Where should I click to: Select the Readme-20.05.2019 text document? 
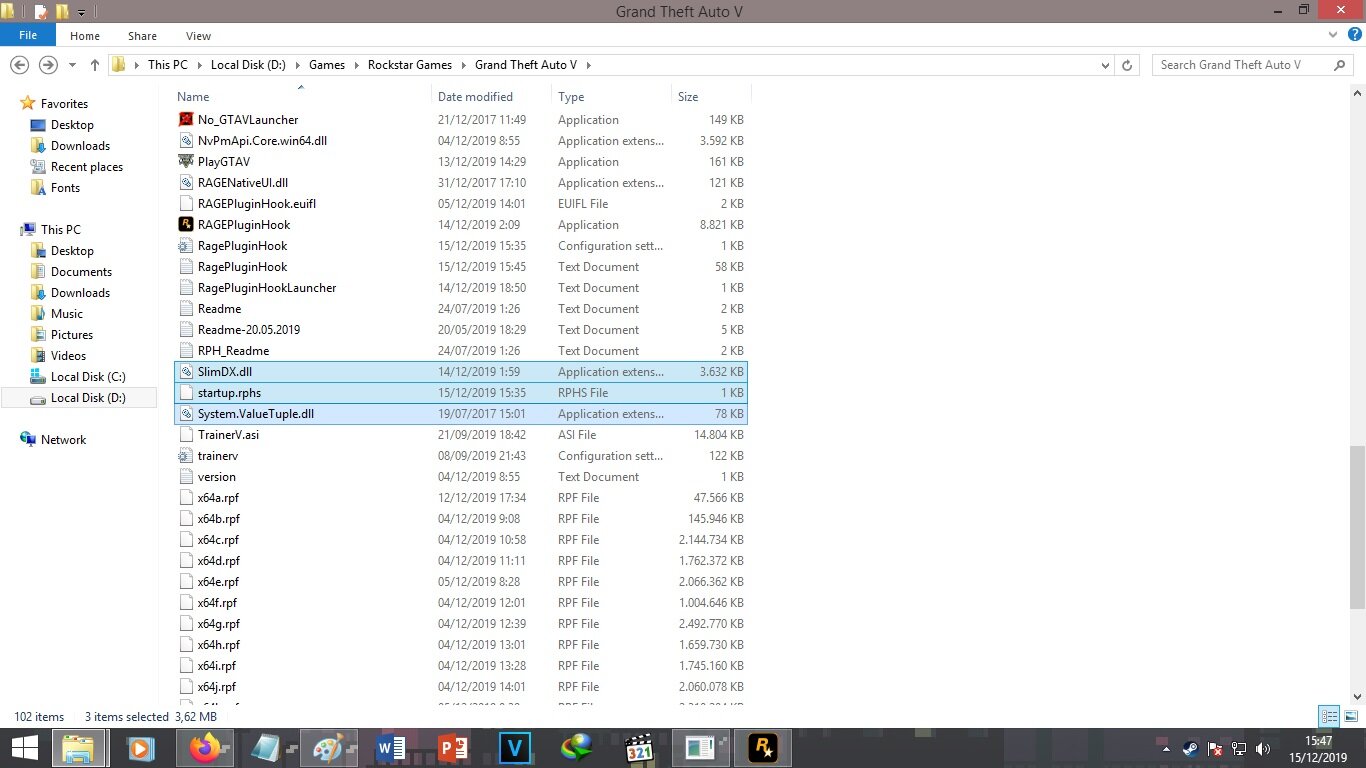click(x=461, y=330)
